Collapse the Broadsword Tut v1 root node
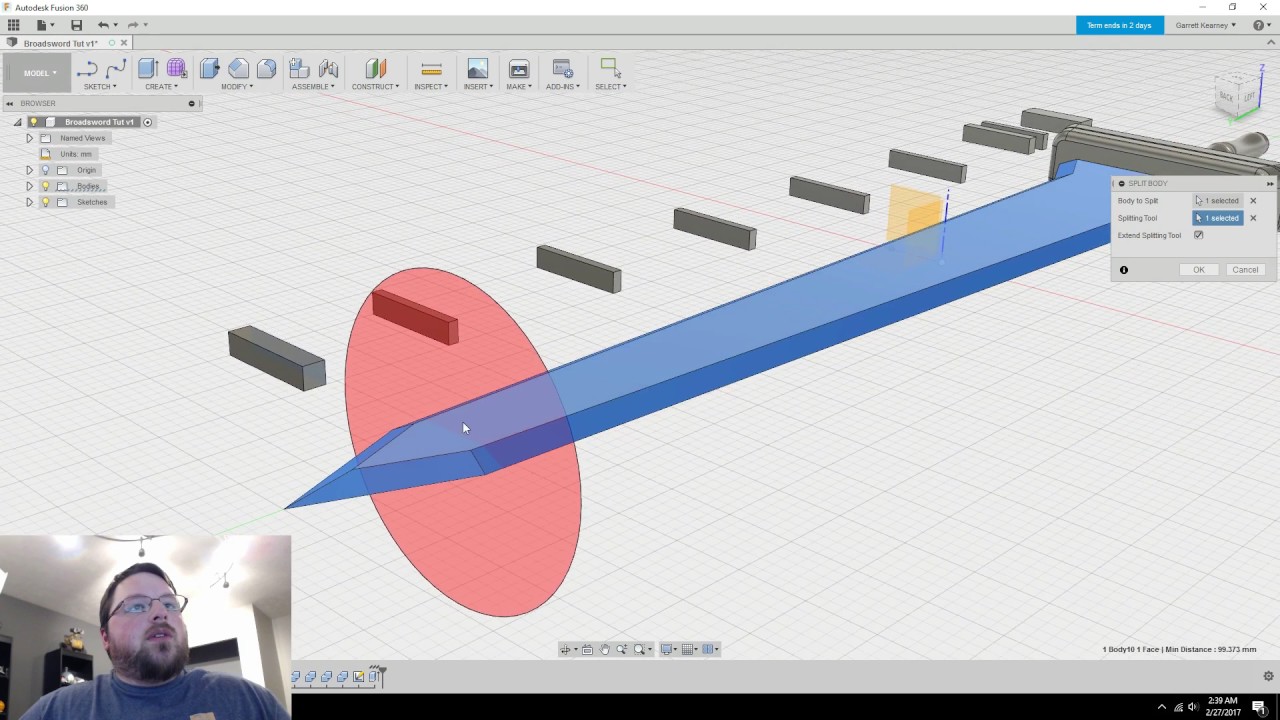Viewport: 1280px width, 720px height. click(17, 122)
